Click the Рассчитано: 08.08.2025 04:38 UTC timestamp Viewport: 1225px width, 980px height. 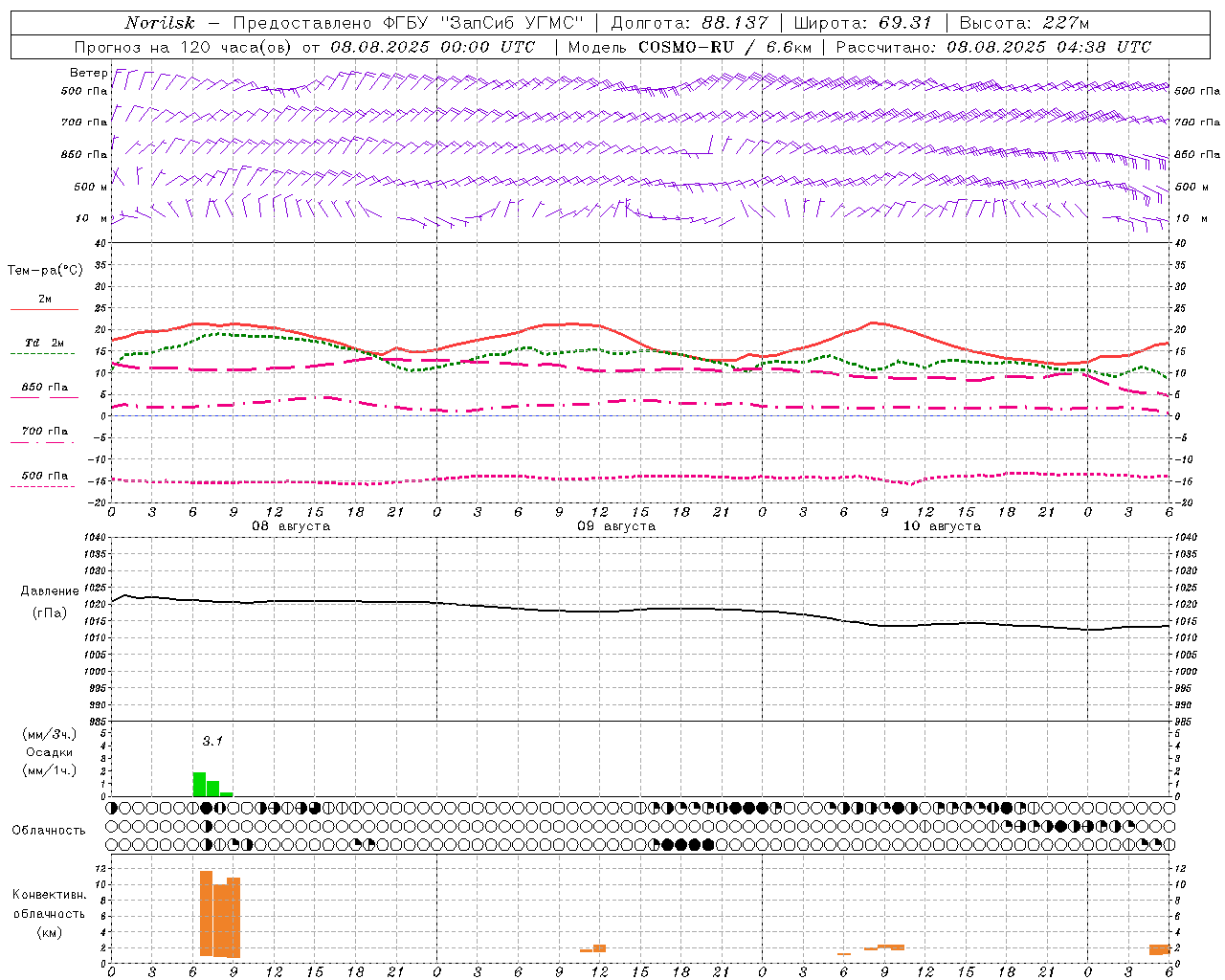(993, 47)
